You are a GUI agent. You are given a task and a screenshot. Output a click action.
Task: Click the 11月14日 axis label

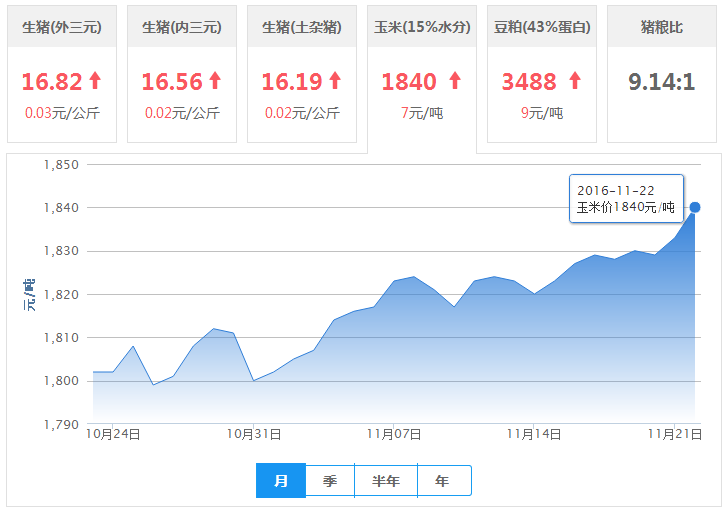coord(534,434)
